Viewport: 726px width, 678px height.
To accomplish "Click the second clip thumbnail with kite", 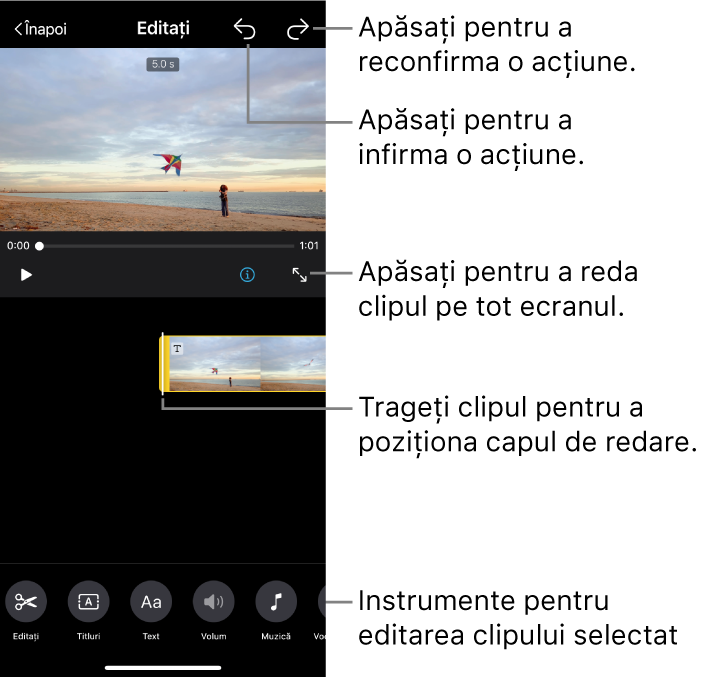I will (x=293, y=364).
